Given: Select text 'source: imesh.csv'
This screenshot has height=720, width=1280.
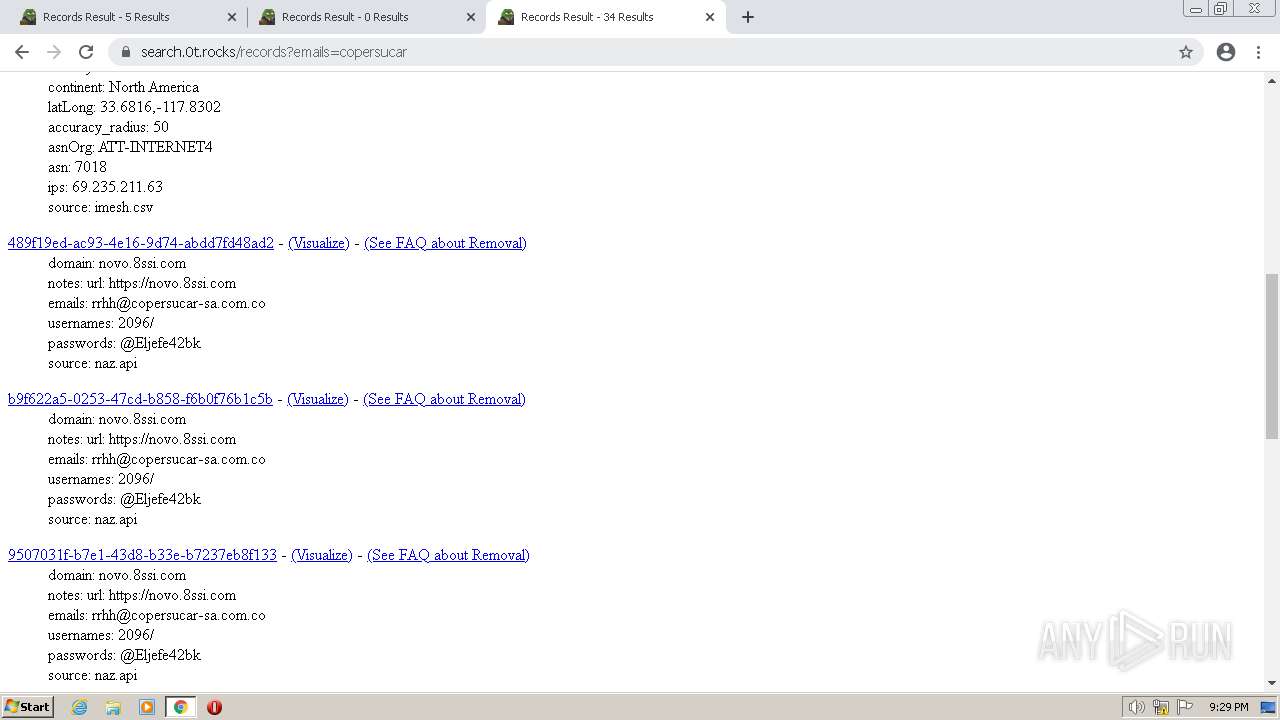Looking at the screenshot, I should pos(100,207).
